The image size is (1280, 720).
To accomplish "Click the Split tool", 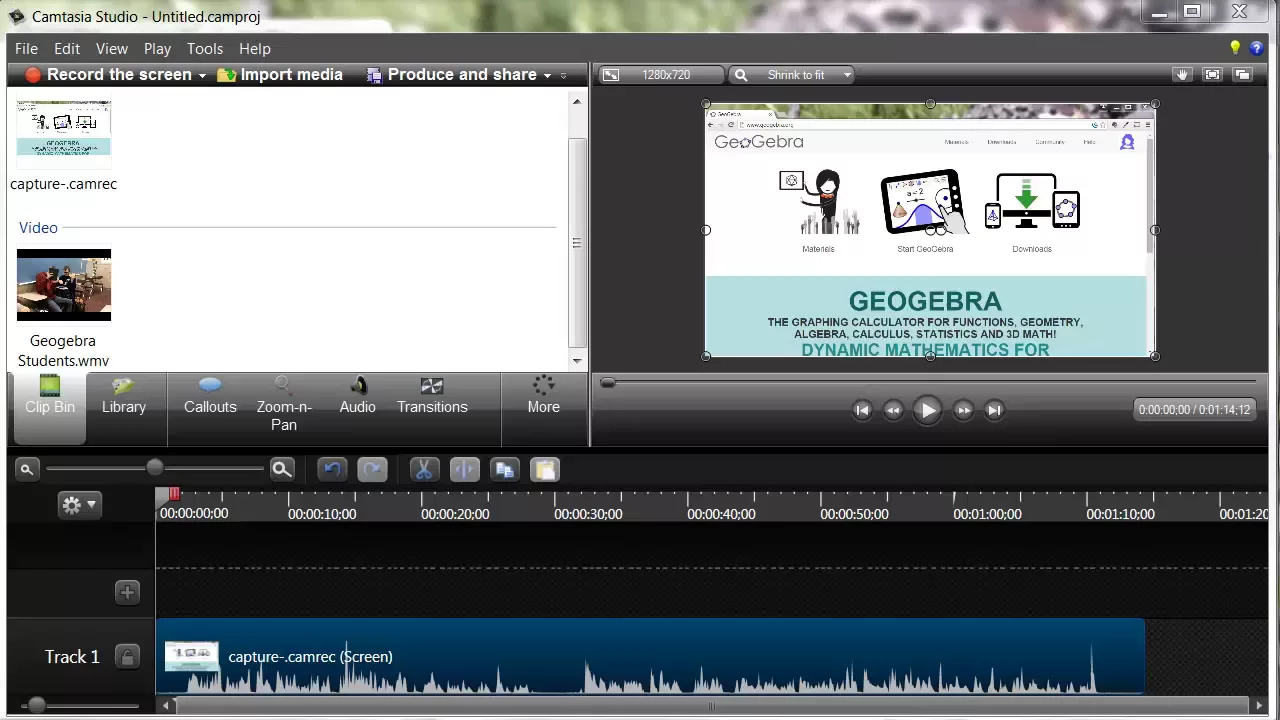I will point(464,470).
